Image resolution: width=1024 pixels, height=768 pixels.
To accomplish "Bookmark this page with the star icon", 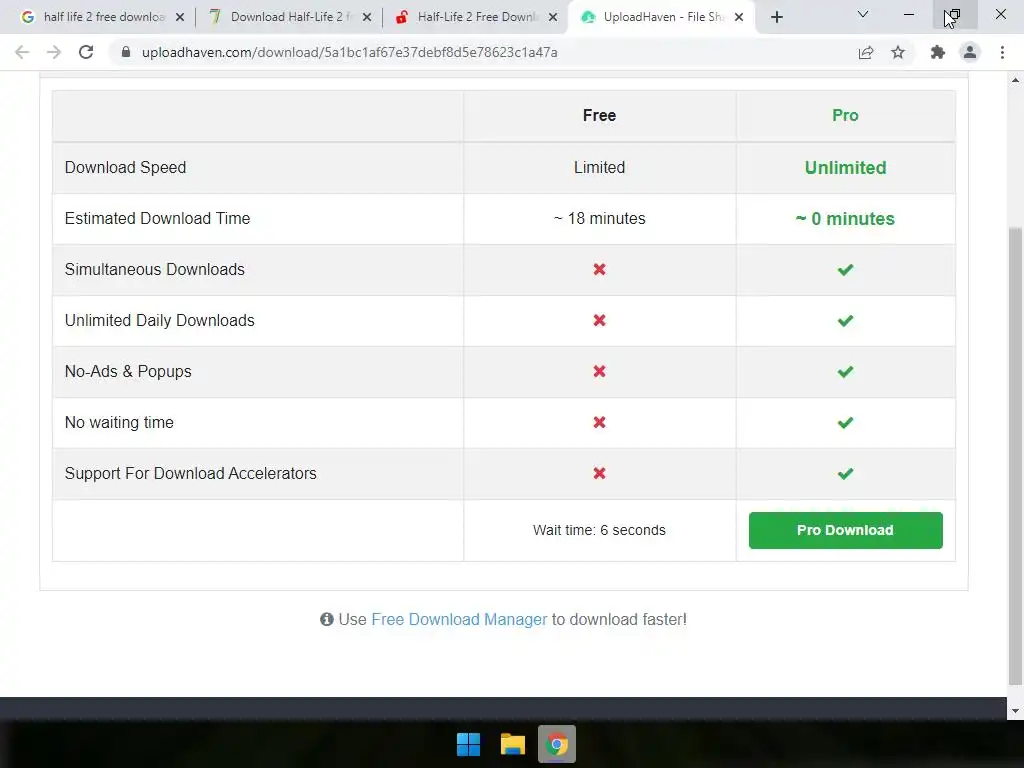I will coord(898,52).
